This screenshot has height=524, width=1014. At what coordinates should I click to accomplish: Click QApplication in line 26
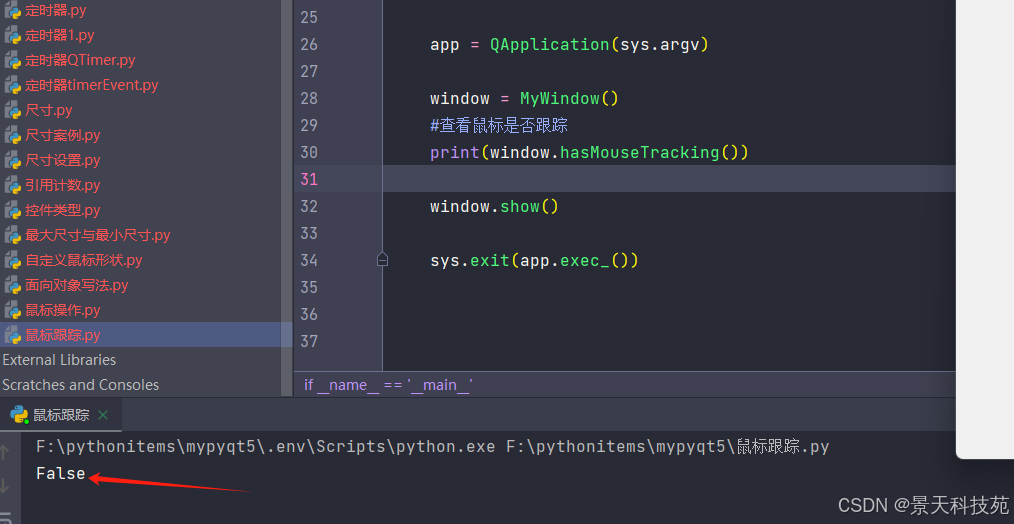[x=550, y=45]
